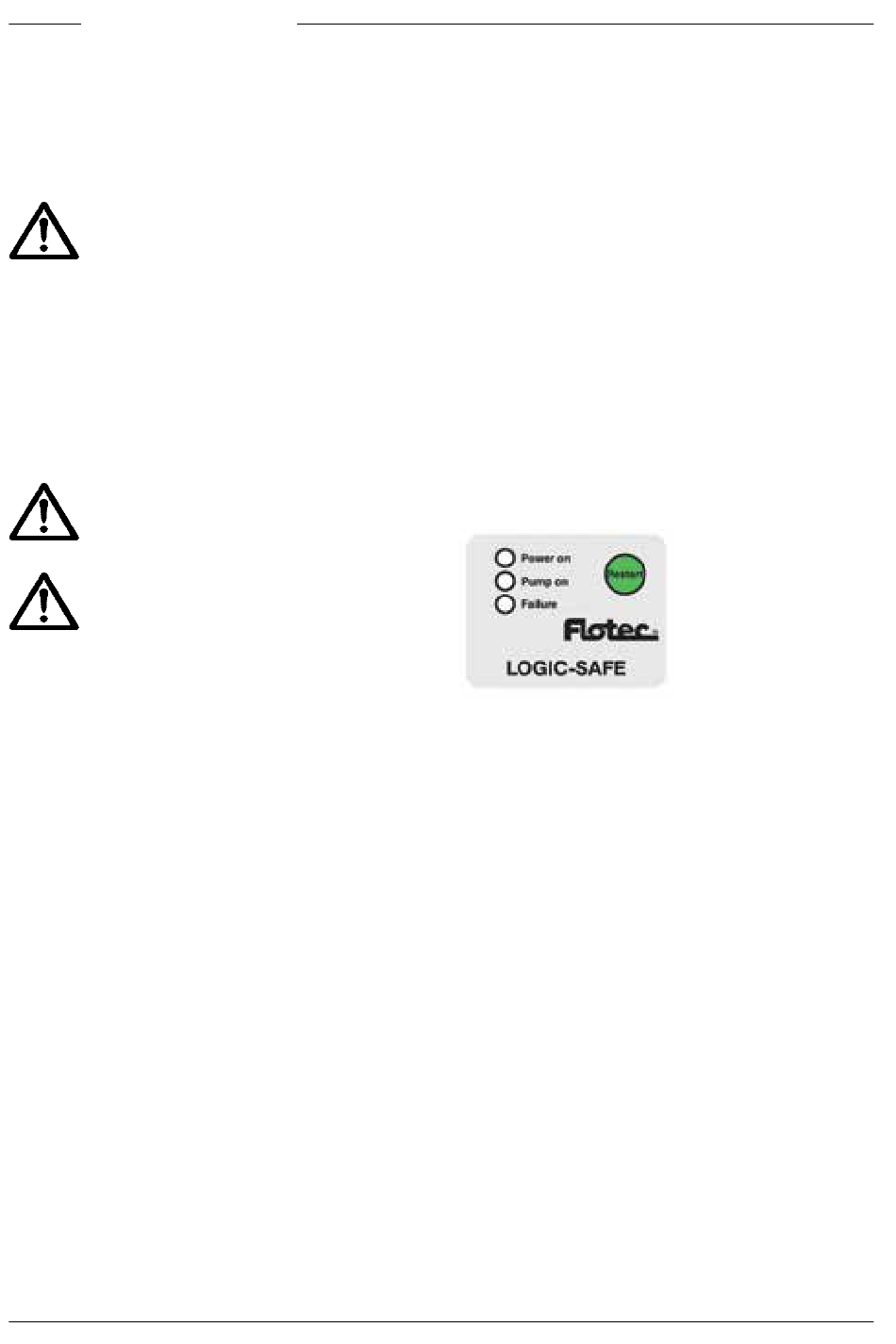Click the Power on indicator circle
Screen dimensions: 896x1344
click(x=506, y=558)
